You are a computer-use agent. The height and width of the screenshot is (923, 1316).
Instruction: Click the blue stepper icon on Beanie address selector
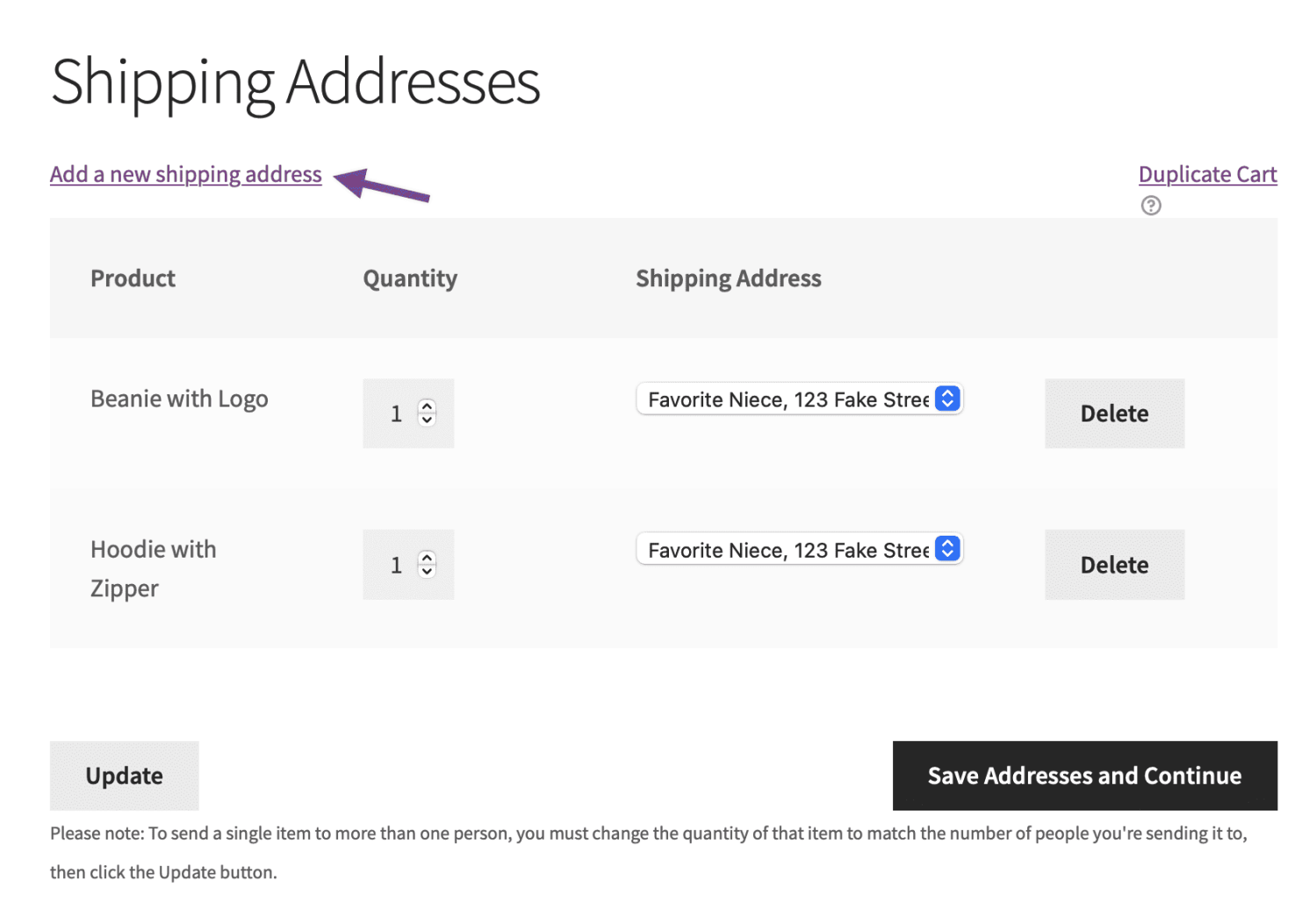946,399
